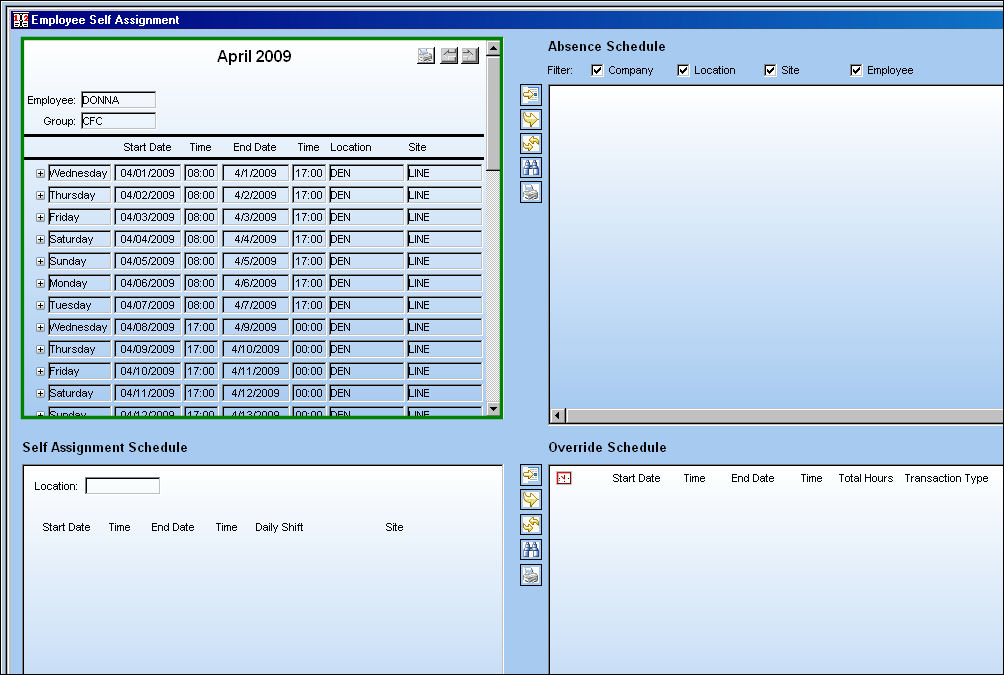Click the printer icon beside April 2009
Screen dimensions: 1004x675
(x=426, y=56)
